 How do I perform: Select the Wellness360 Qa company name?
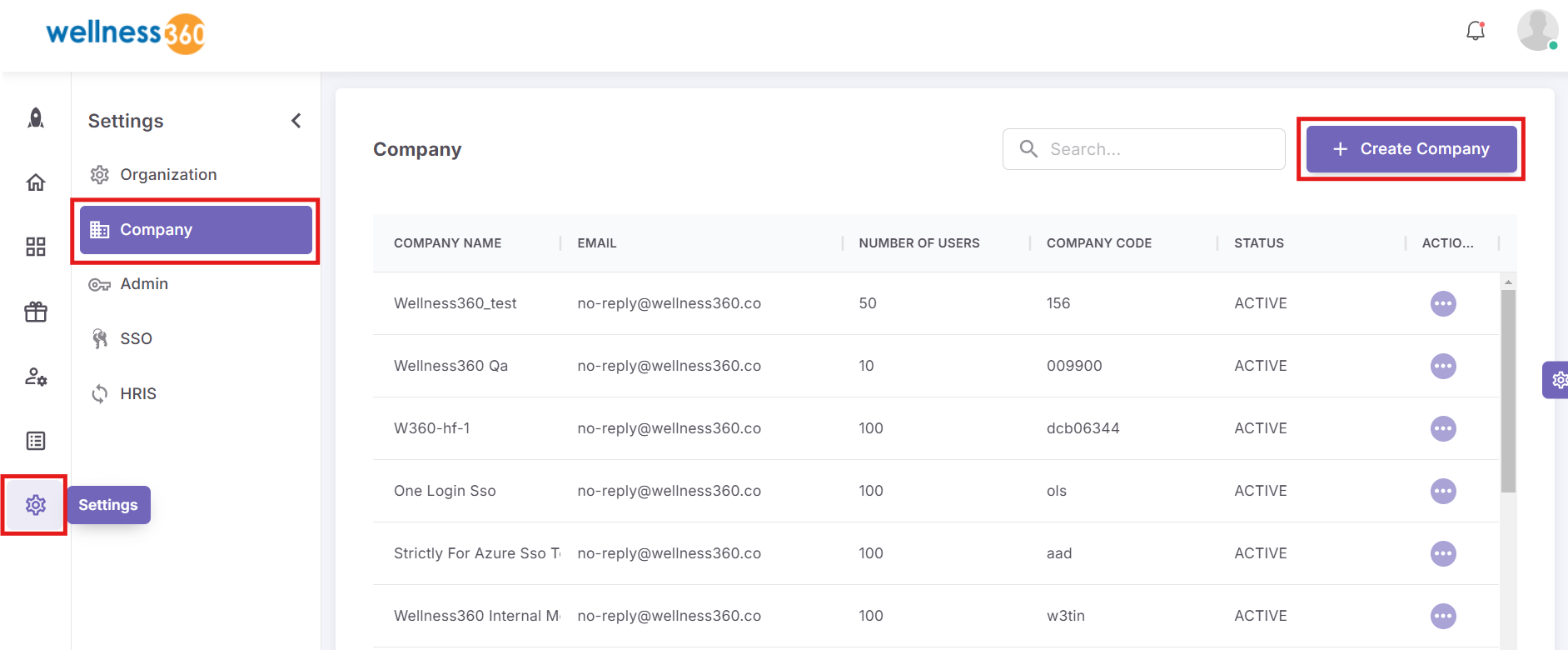click(450, 366)
